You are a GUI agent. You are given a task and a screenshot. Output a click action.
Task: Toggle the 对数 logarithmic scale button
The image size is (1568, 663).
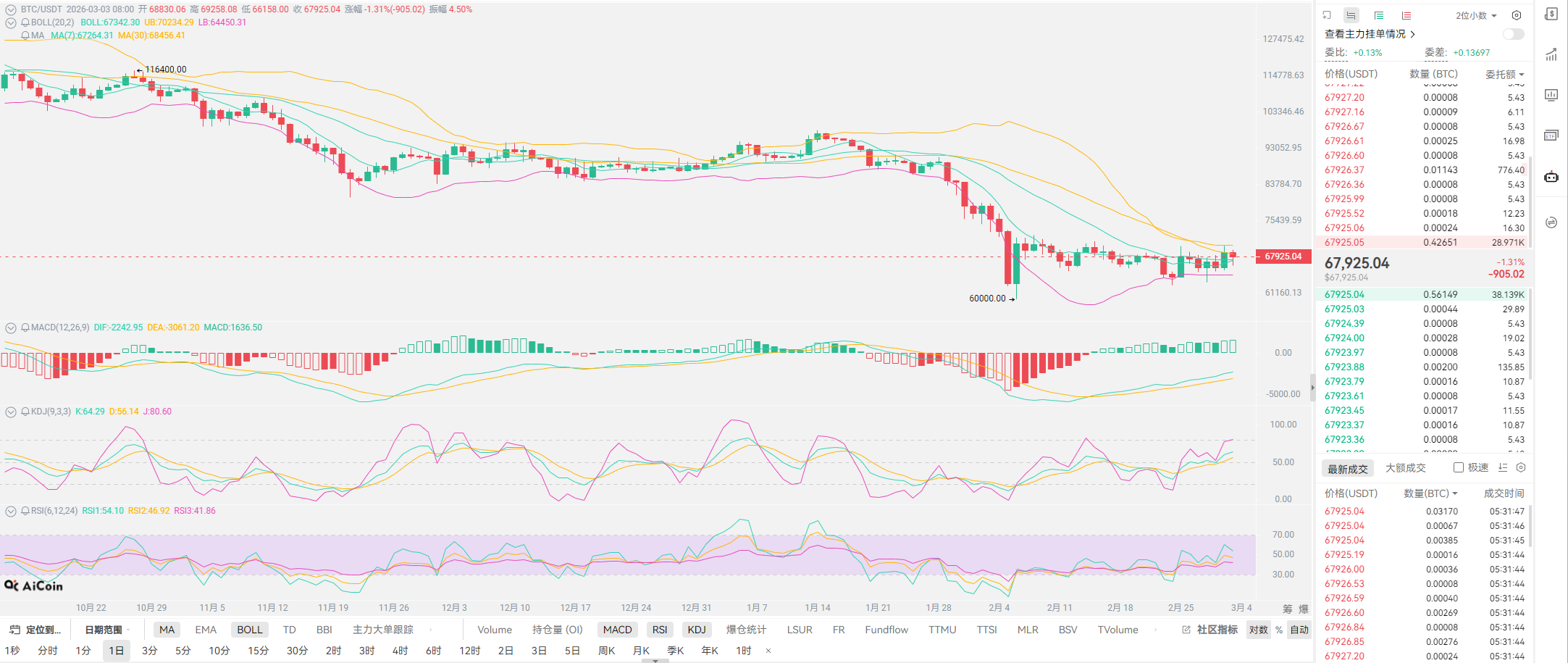1258,630
